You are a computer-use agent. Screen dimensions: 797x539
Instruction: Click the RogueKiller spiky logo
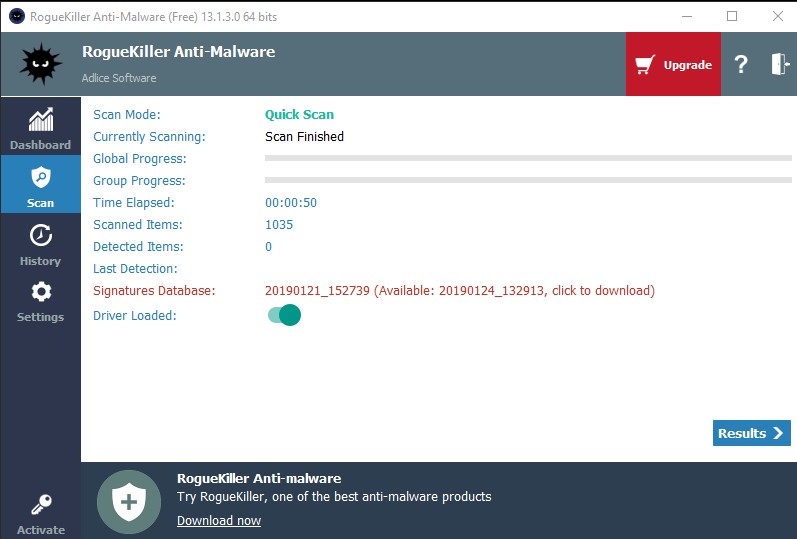[x=41, y=64]
